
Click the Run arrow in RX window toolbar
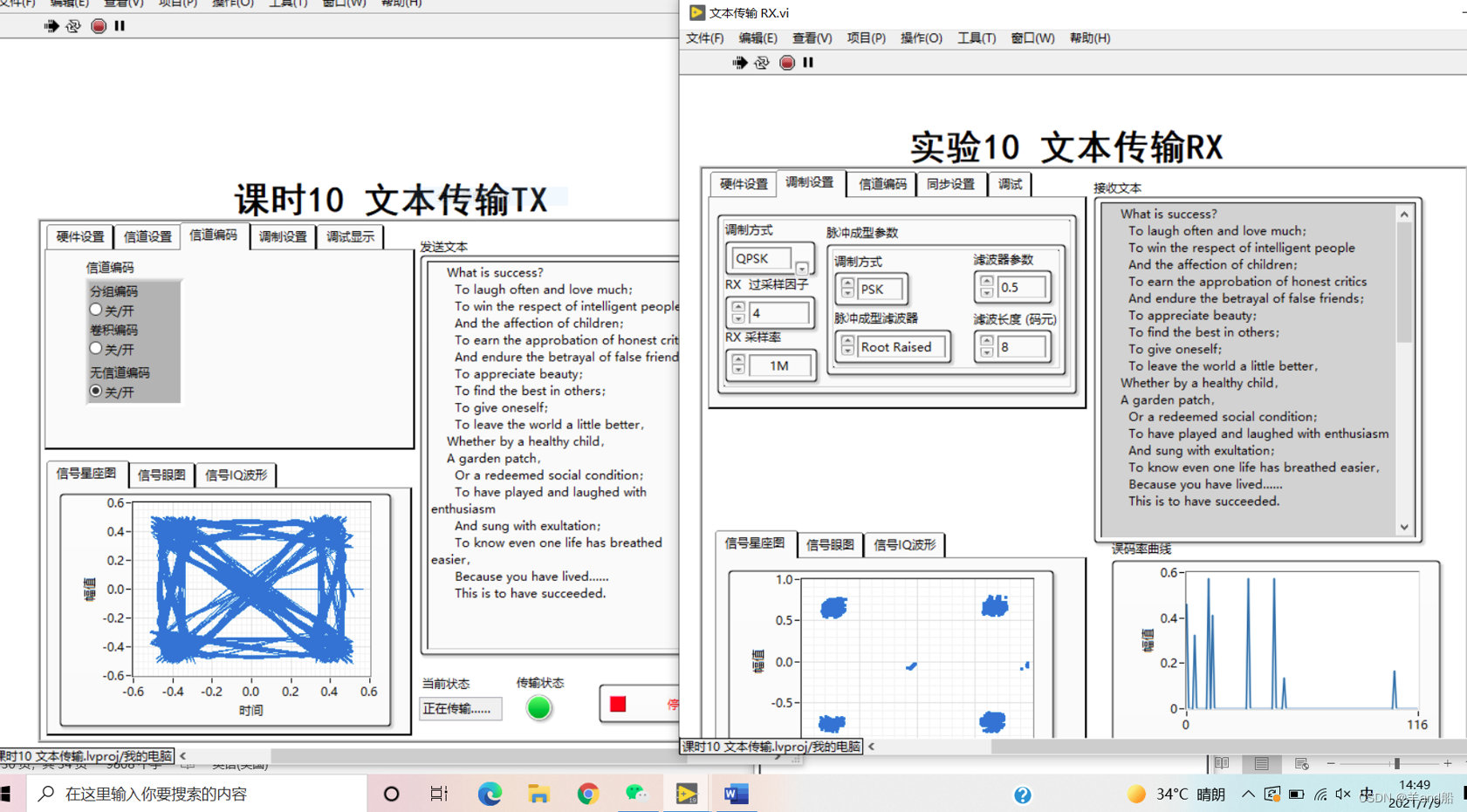(x=740, y=63)
